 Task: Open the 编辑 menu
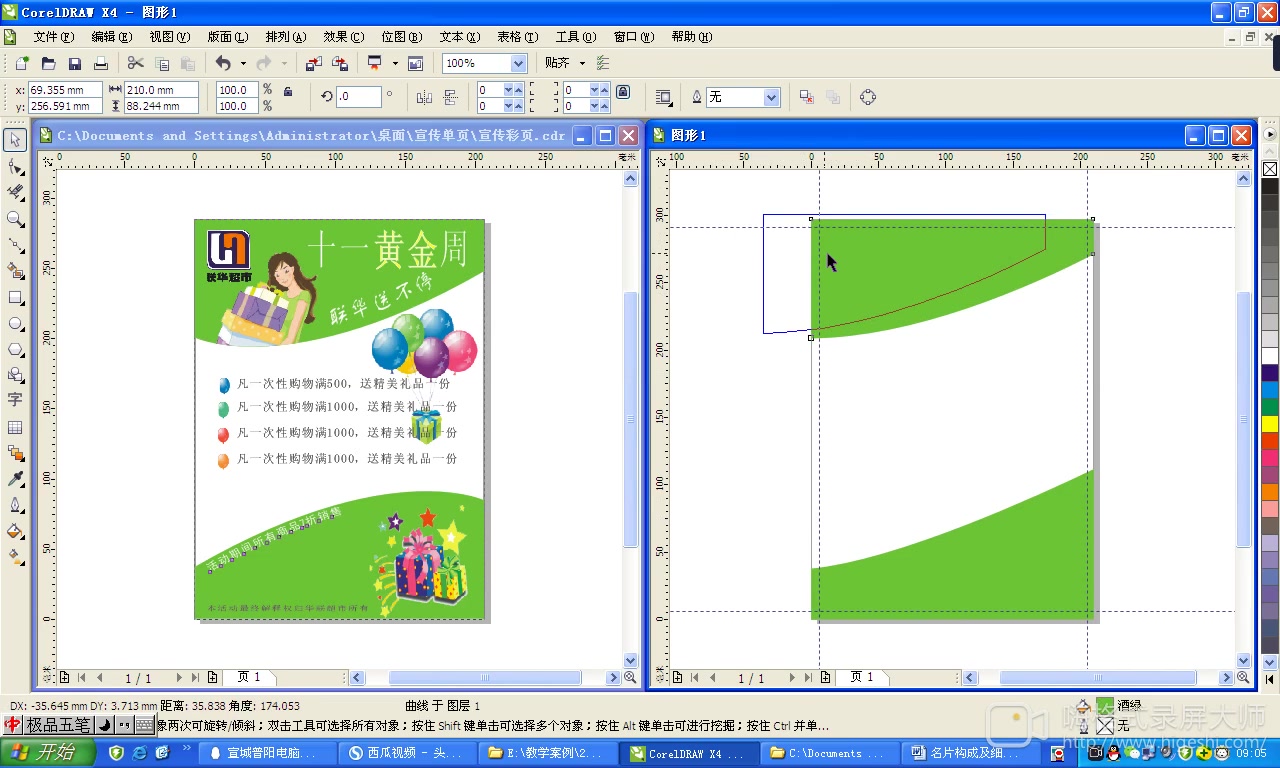click(111, 37)
